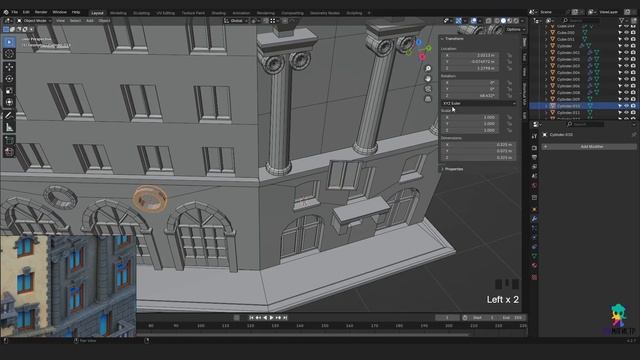Toggle X-ray mode in viewport header
This screenshot has height=360, width=640.
coord(489,20)
